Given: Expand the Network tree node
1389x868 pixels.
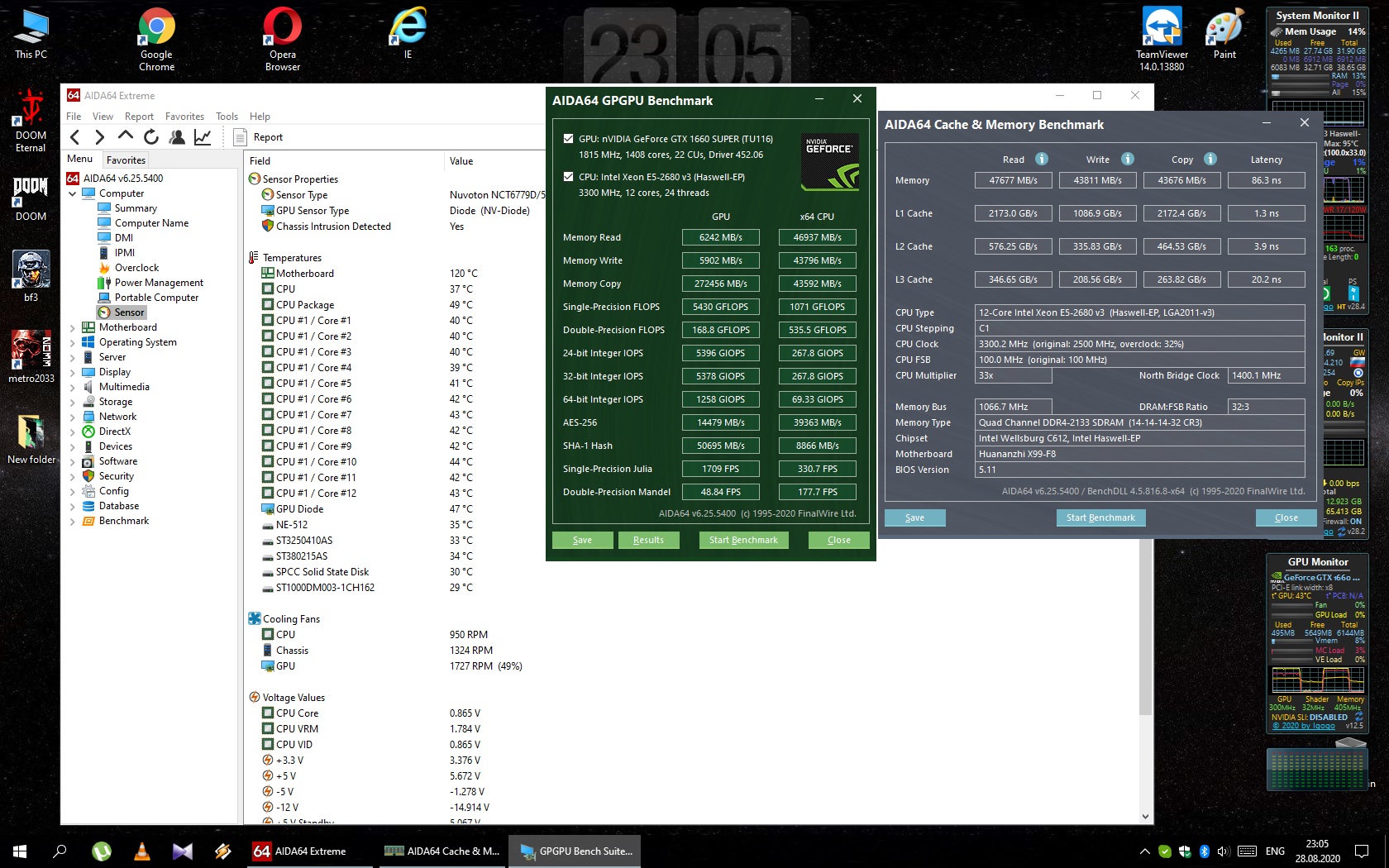Looking at the screenshot, I should click(72, 417).
